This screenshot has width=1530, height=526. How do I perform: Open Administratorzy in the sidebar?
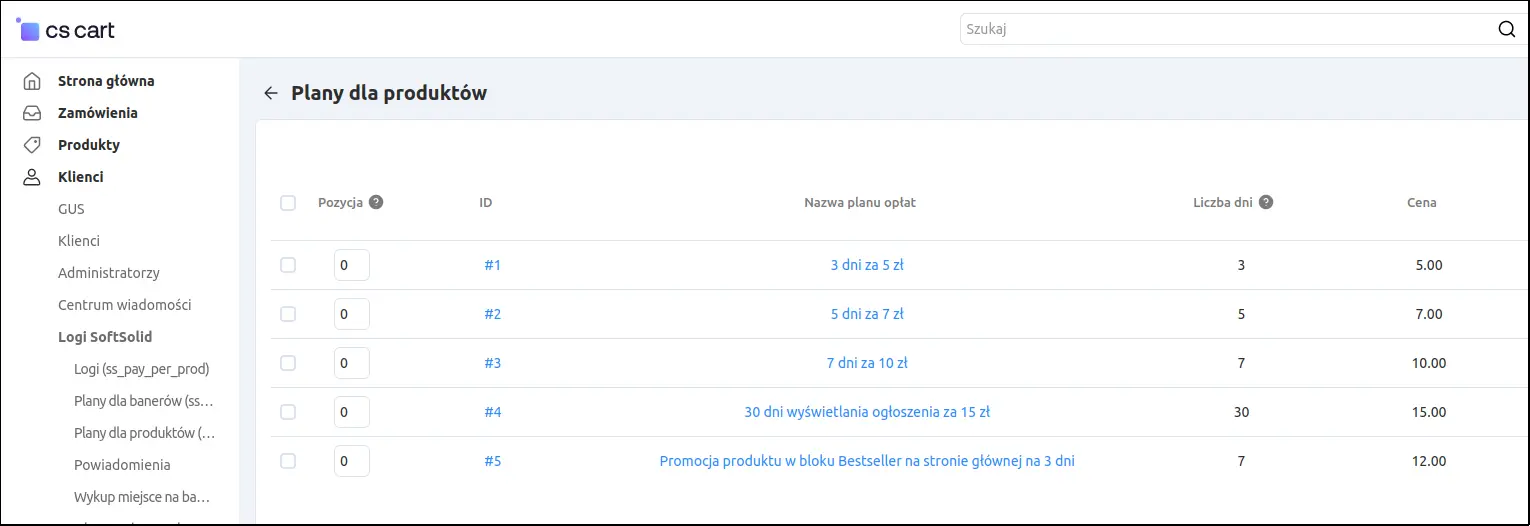(x=109, y=273)
